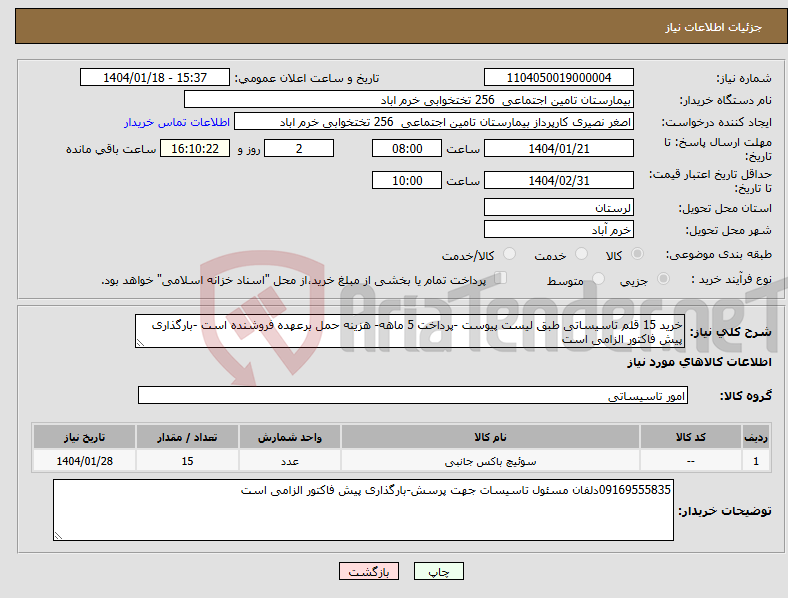Click the resize handle of description box
The image size is (788, 598).
pyautogui.click(x=140, y=343)
